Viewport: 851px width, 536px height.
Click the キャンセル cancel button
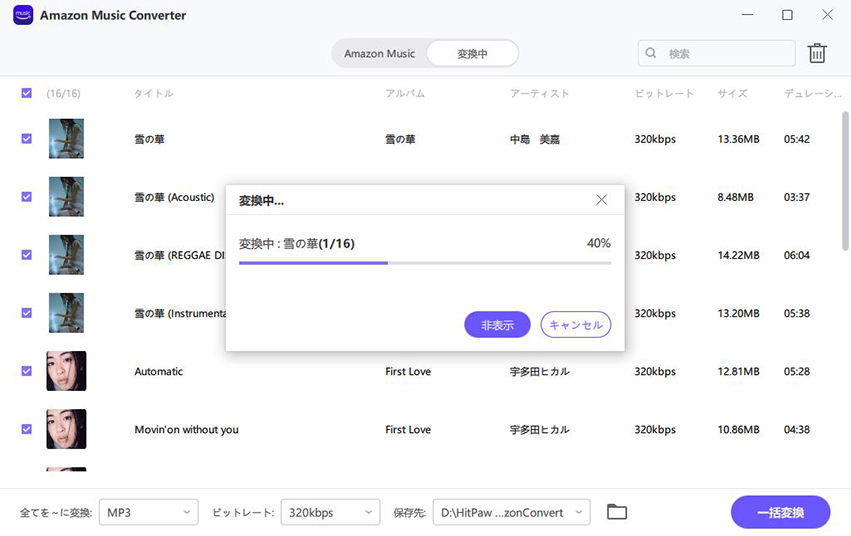pyautogui.click(x=576, y=324)
